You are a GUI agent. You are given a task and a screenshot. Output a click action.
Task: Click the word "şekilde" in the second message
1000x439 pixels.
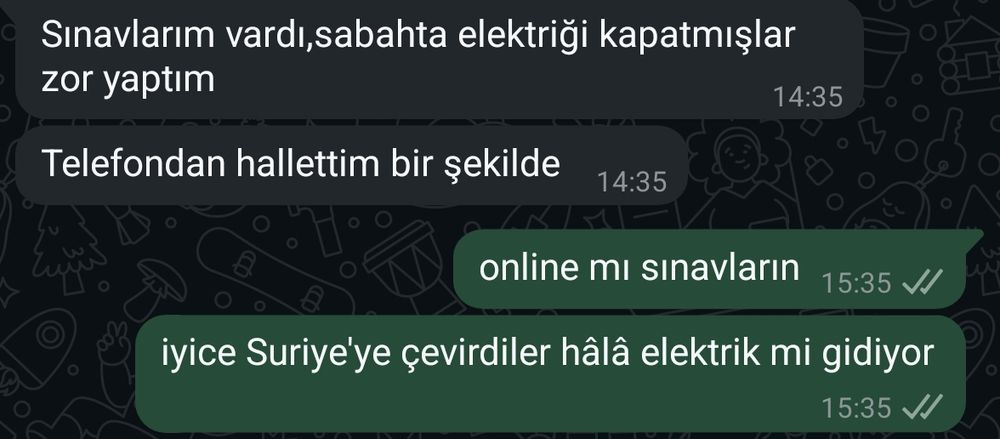coord(502,165)
